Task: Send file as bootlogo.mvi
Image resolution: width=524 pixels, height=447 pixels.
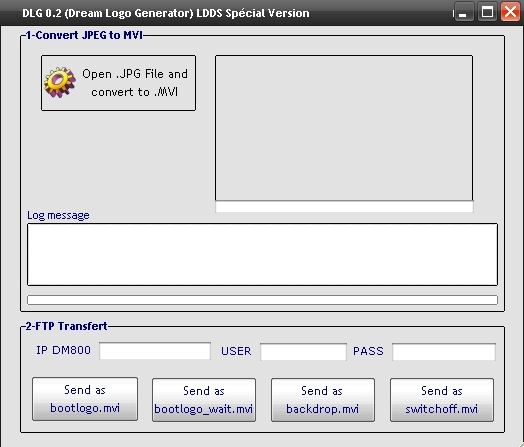Action: click(85, 399)
